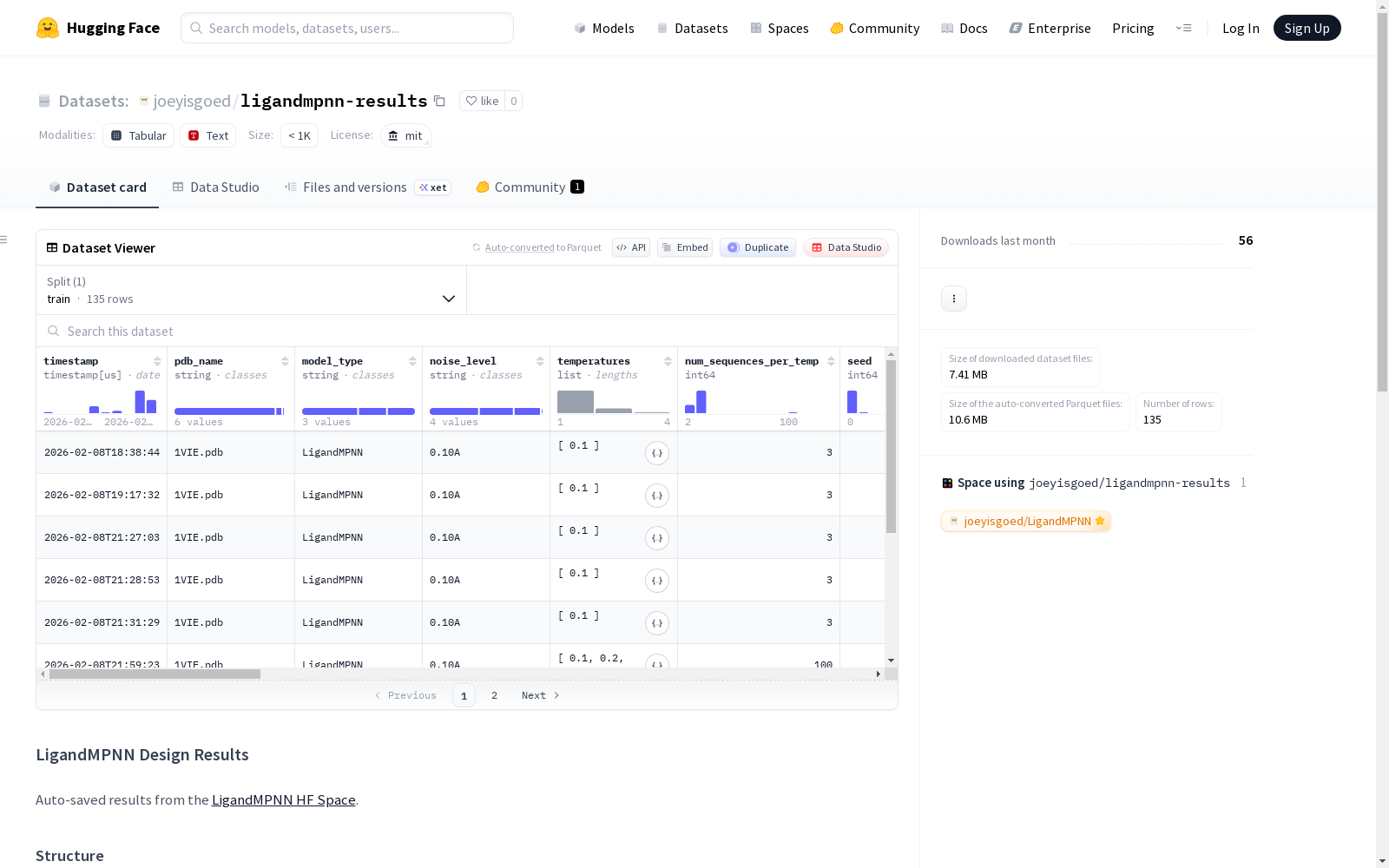Click Next page in dataset pagination
The width and height of the screenshot is (1389, 868).
tap(540, 695)
